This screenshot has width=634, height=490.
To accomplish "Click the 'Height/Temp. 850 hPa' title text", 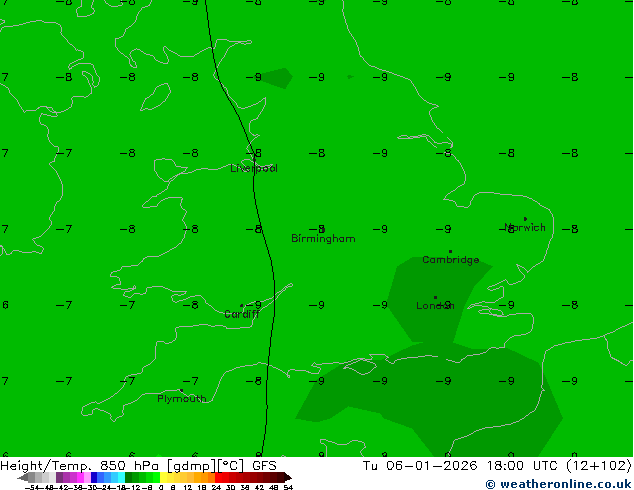I will (x=79, y=466).
